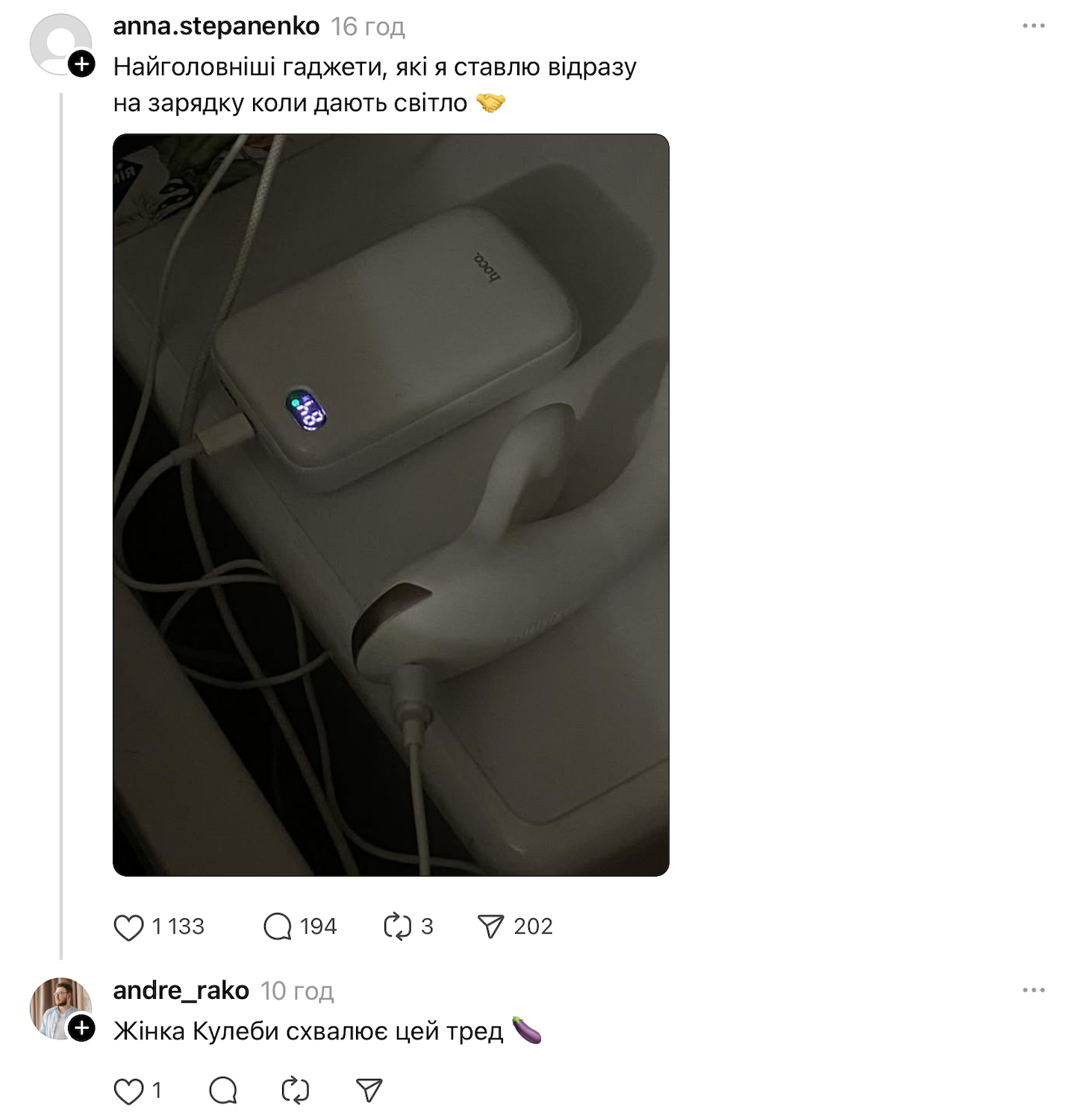Share anna.stepanenko's post via send icon
1074x1120 pixels.
coord(490,927)
